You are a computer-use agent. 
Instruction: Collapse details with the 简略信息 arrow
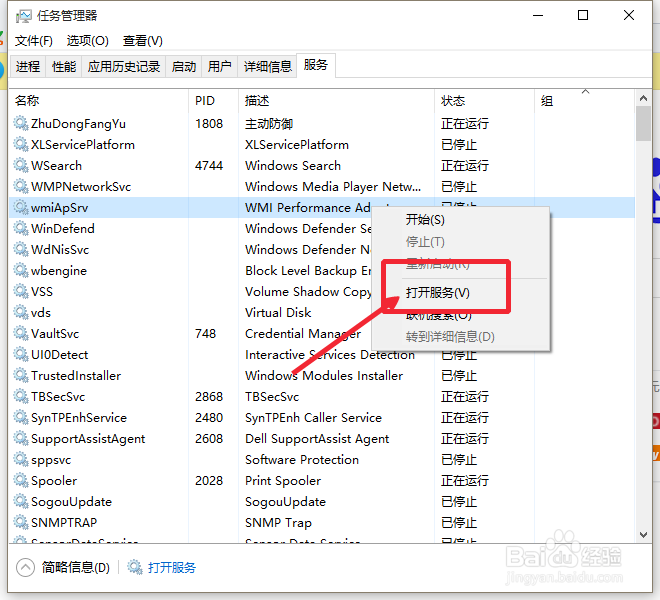(x=25, y=568)
